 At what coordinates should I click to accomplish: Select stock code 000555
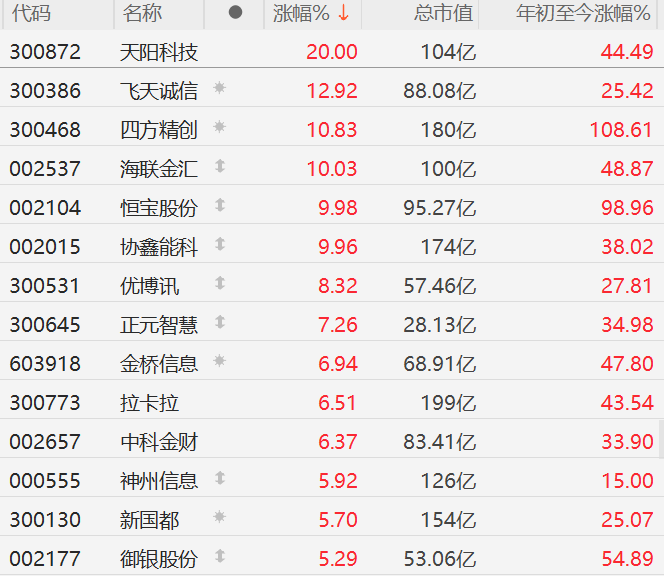click(45, 481)
